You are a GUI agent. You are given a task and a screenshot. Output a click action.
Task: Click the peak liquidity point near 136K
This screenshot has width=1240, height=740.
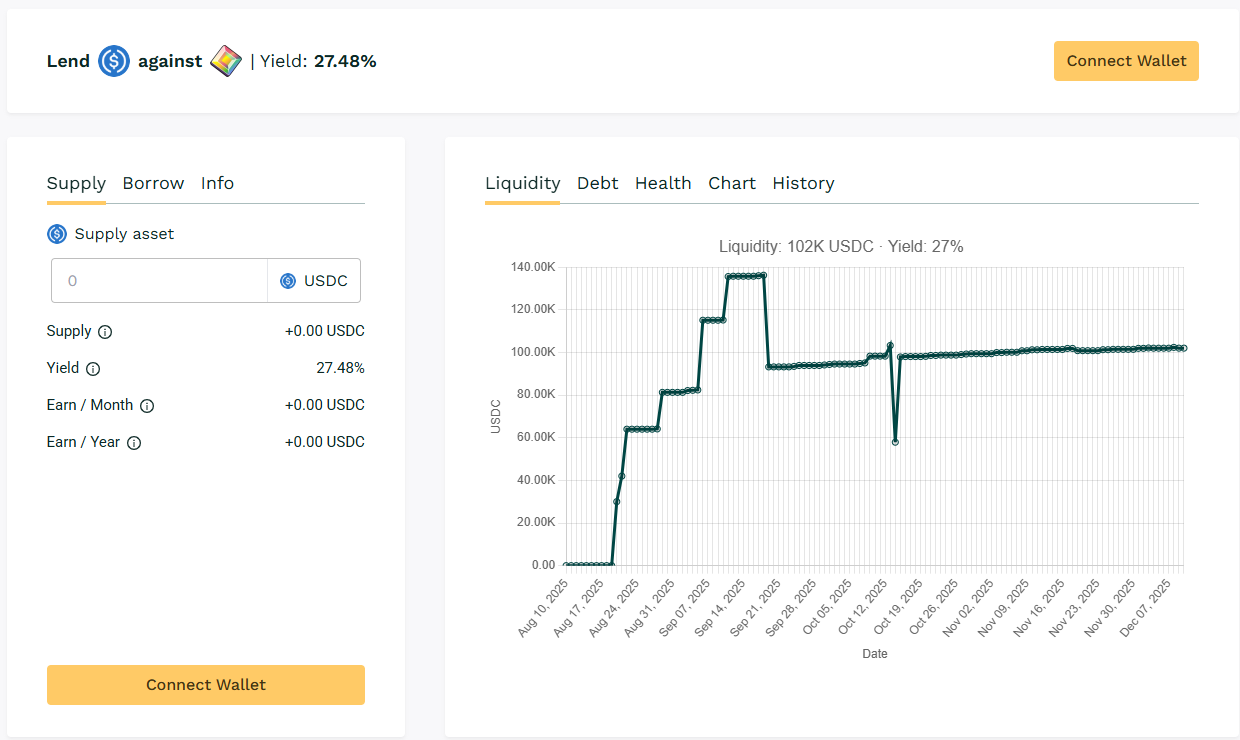[x=763, y=275]
